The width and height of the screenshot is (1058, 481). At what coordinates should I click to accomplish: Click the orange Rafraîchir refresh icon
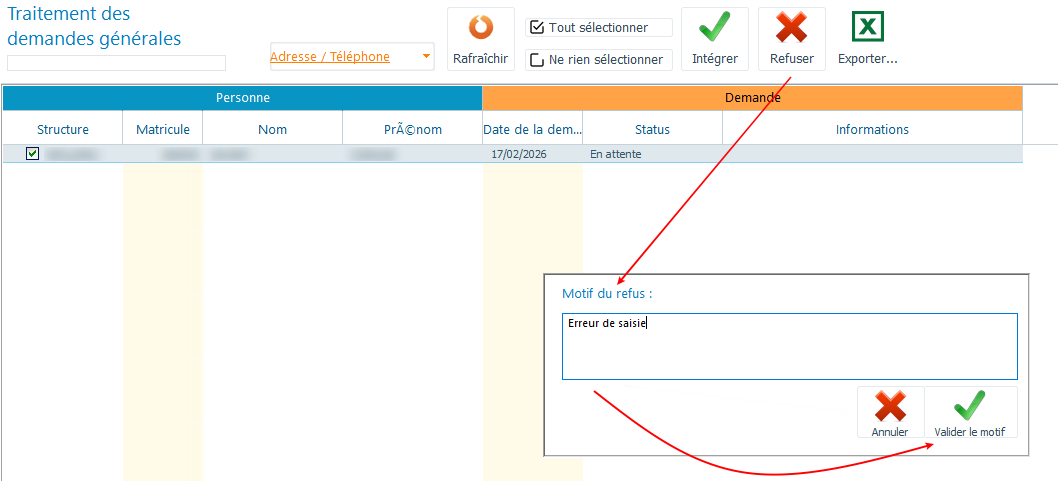point(480,28)
